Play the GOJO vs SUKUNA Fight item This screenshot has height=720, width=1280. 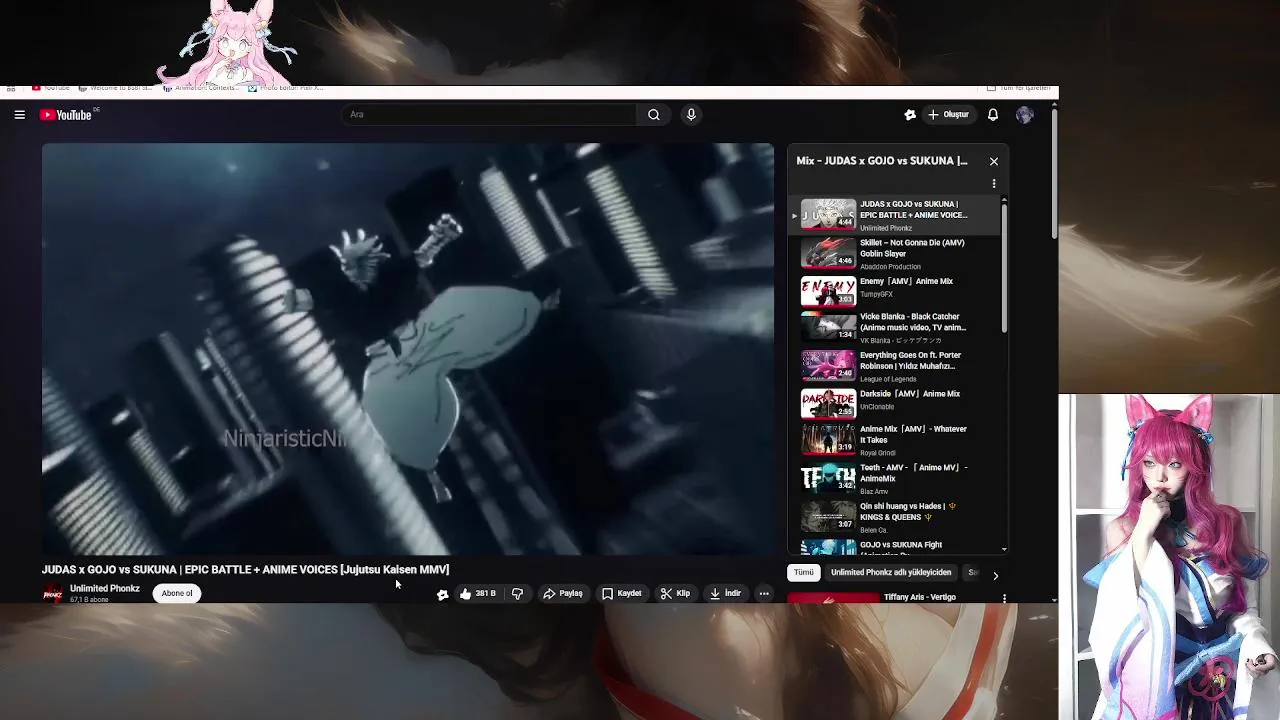point(895,546)
